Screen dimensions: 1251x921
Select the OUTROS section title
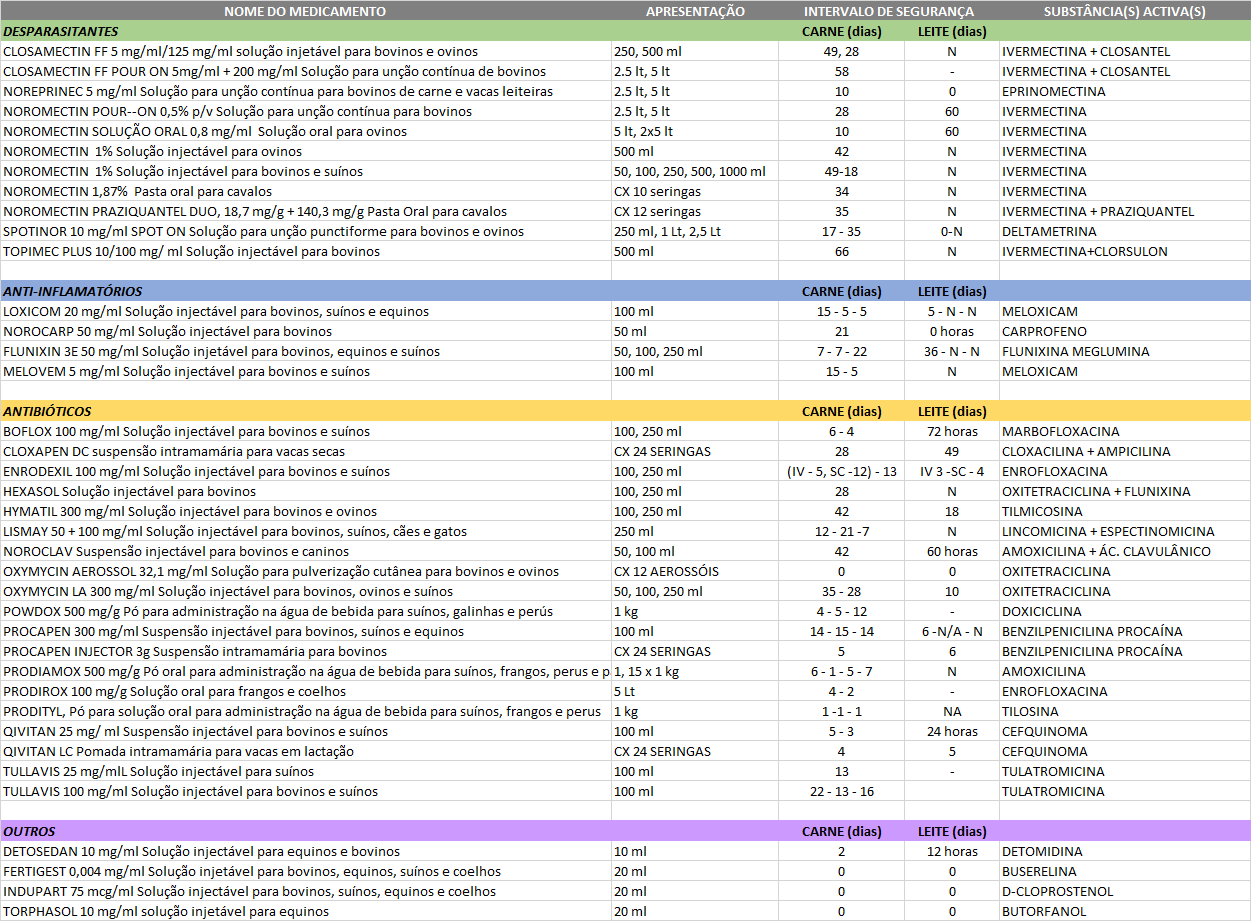pyautogui.click(x=29, y=831)
